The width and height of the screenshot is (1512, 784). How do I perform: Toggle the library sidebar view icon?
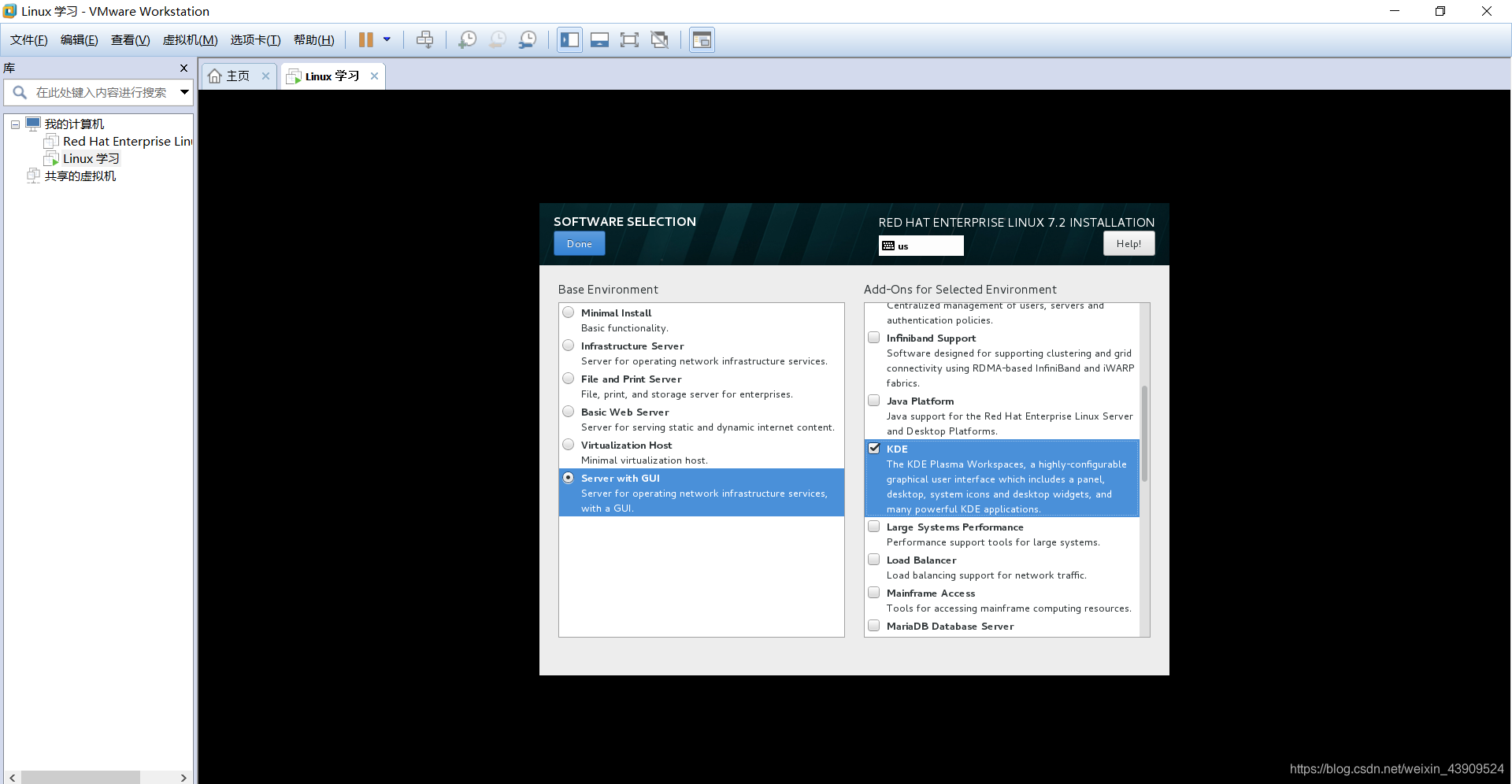[570, 39]
